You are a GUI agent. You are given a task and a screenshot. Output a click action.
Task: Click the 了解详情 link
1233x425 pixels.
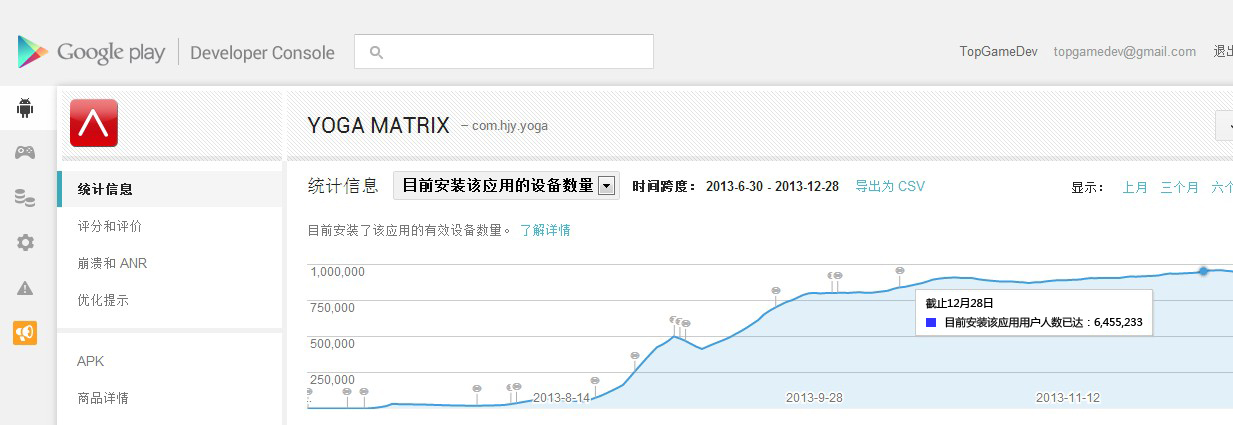(545, 230)
